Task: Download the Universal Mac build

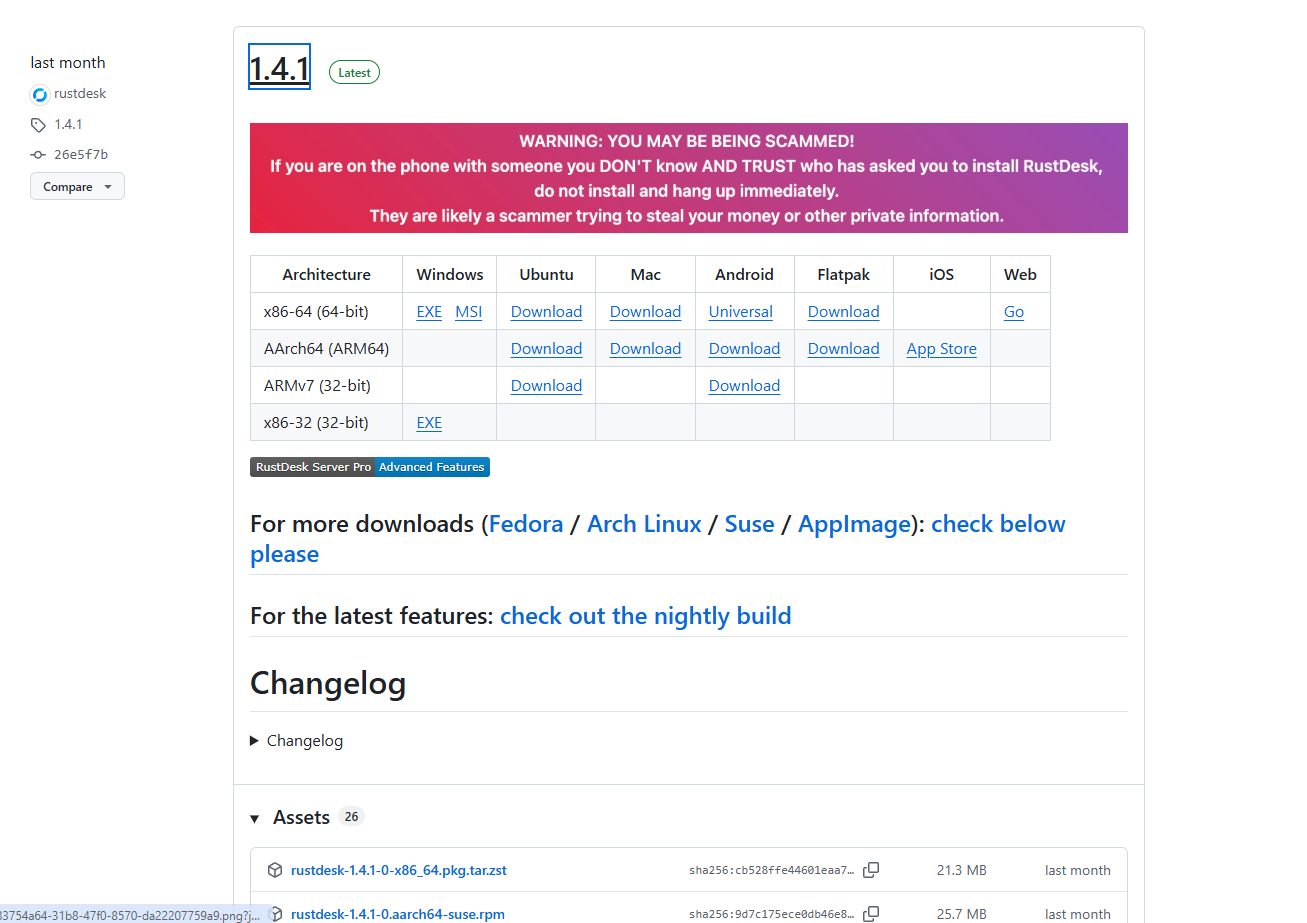Action: point(740,311)
